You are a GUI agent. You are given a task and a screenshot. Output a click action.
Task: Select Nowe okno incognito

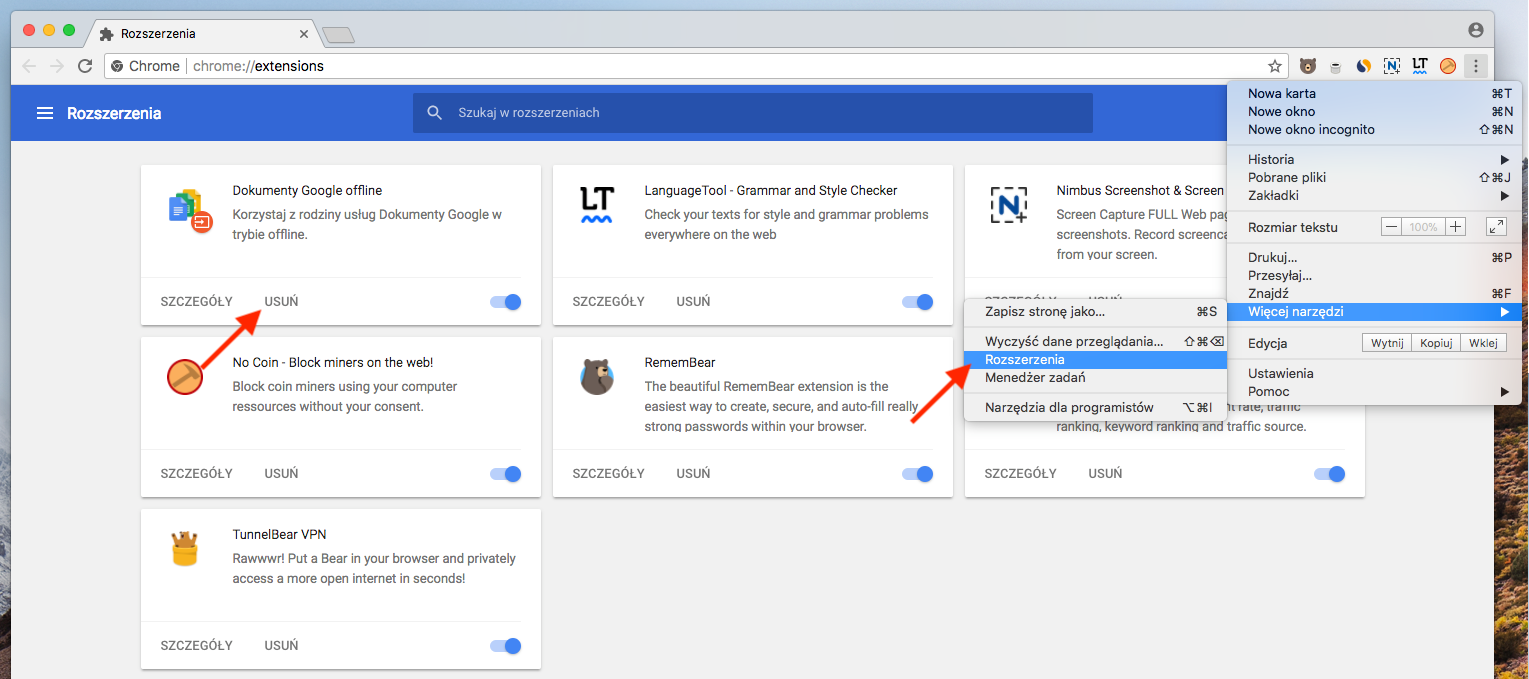1375,129
